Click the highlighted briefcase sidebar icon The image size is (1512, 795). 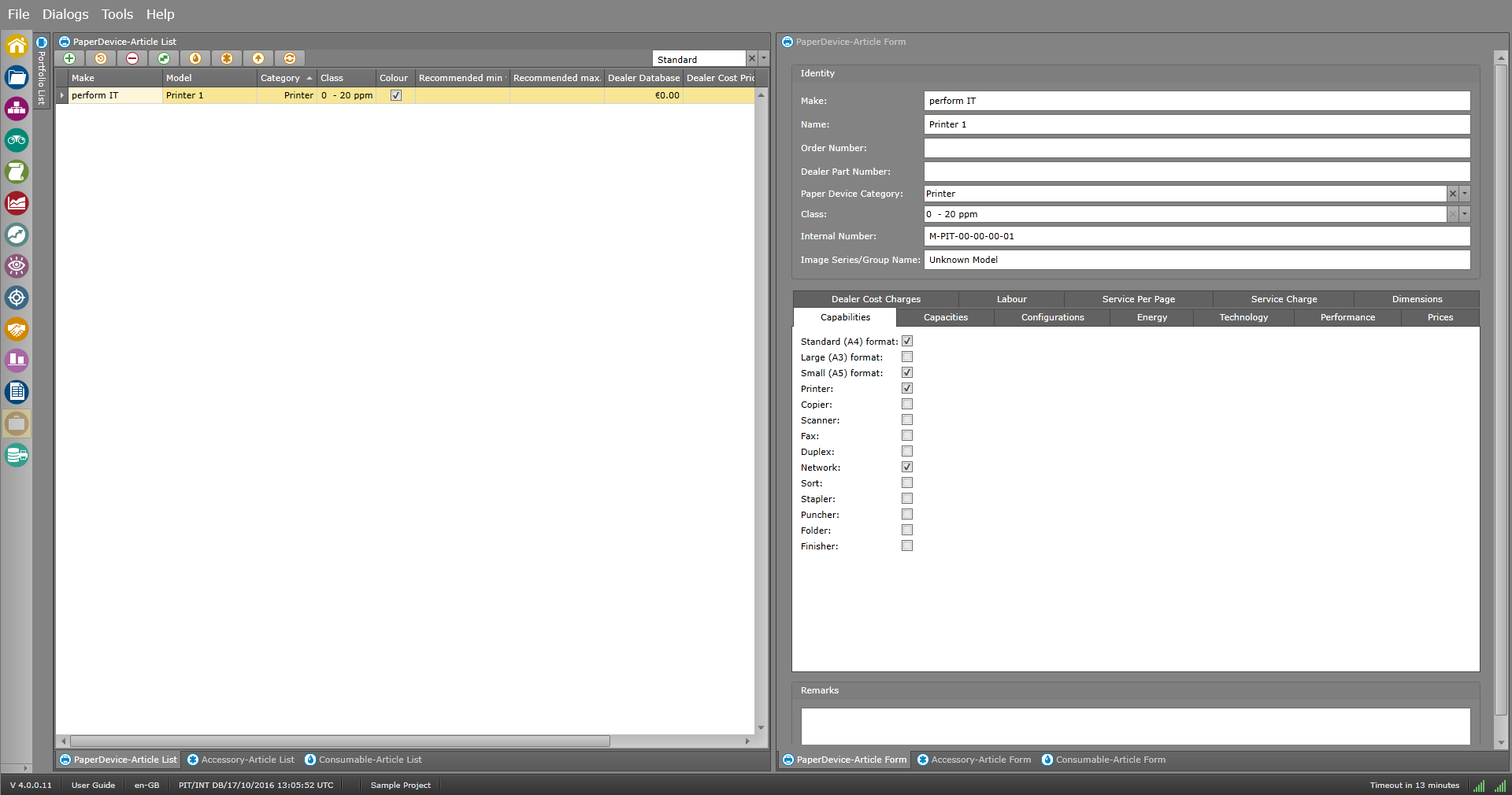[17, 423]
